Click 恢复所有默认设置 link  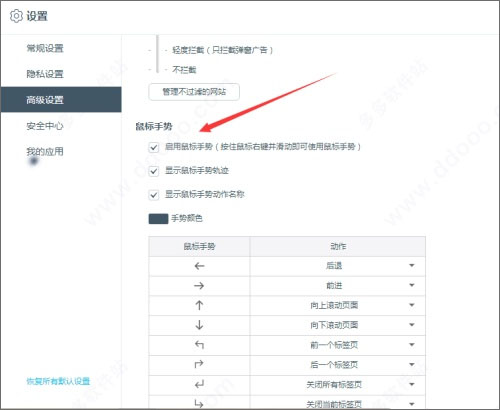tap(58, 381)
